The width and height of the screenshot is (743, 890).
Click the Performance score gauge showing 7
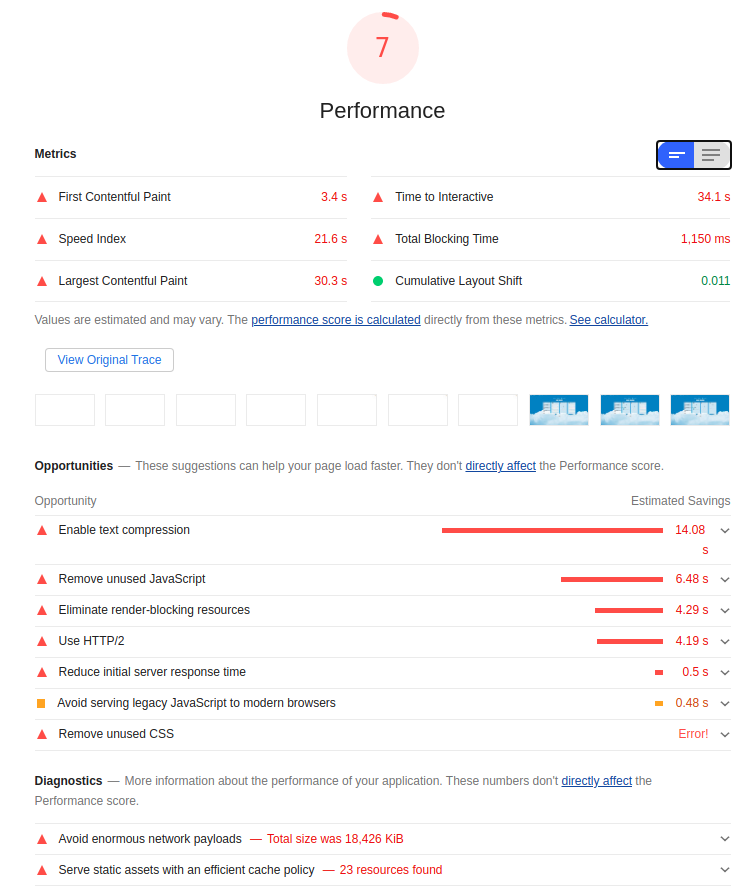[x=382, y=47]
